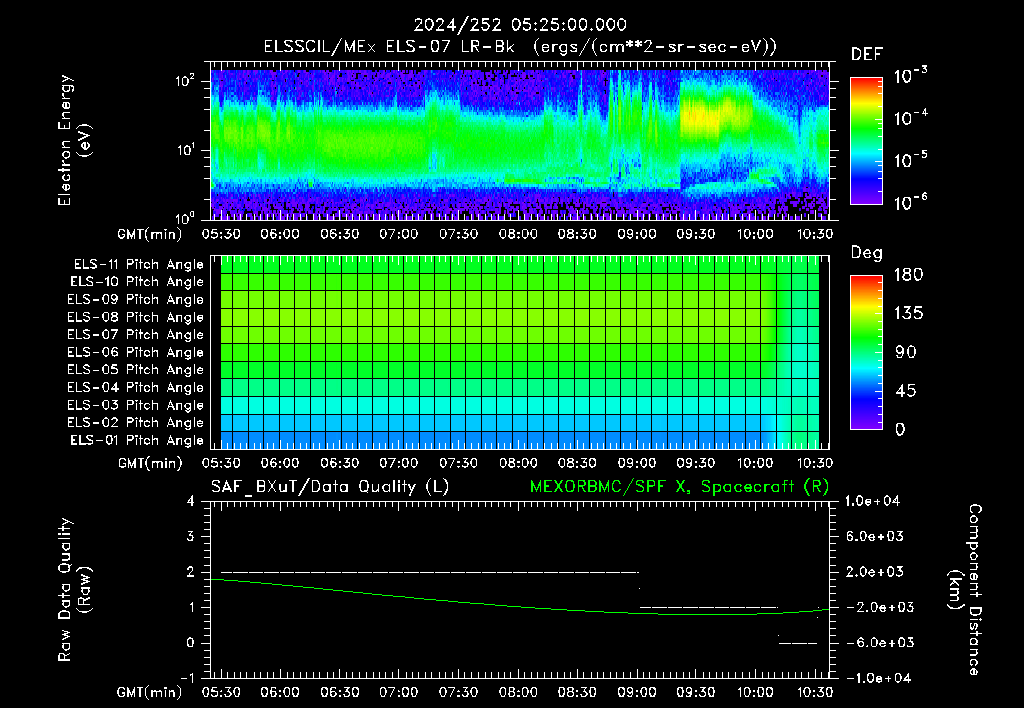Click the green spacecraft X curve in bottom plot
This screenshot has height=708, width=1024.
(520, 605)
